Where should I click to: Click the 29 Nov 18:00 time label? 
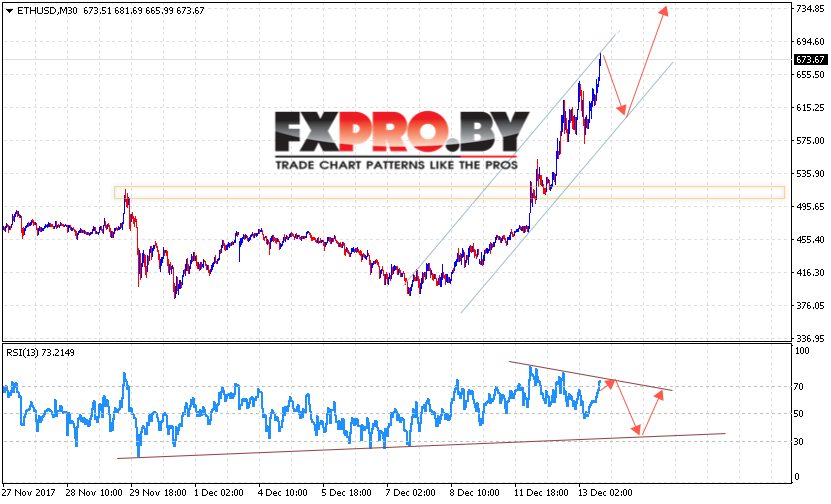158,492
